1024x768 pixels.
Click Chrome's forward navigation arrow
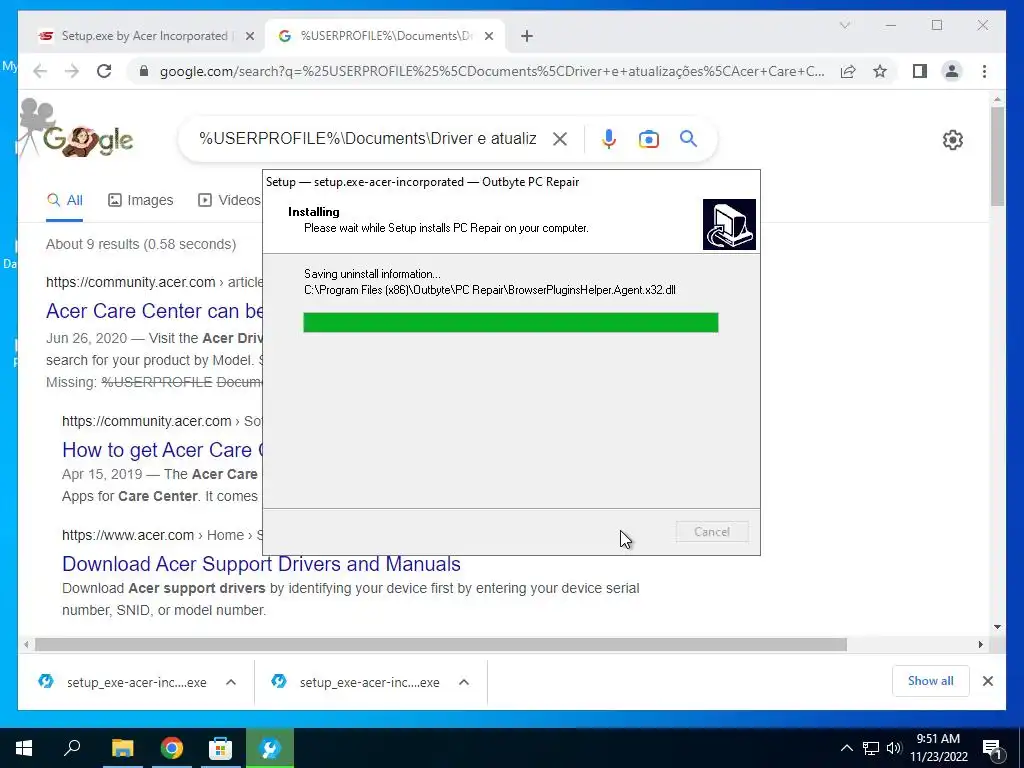[72, 71]
